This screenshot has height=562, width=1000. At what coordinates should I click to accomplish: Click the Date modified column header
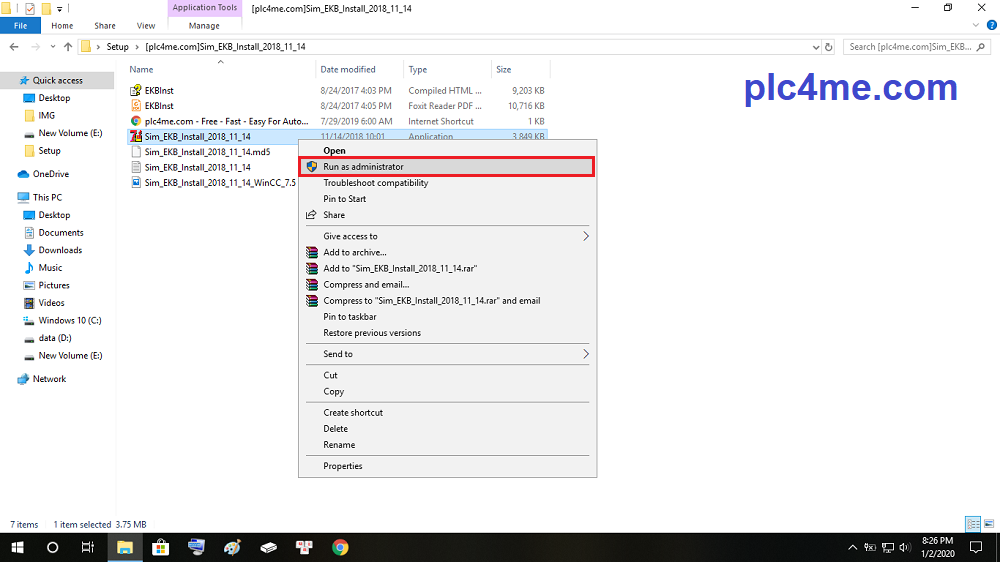[348, 70]
